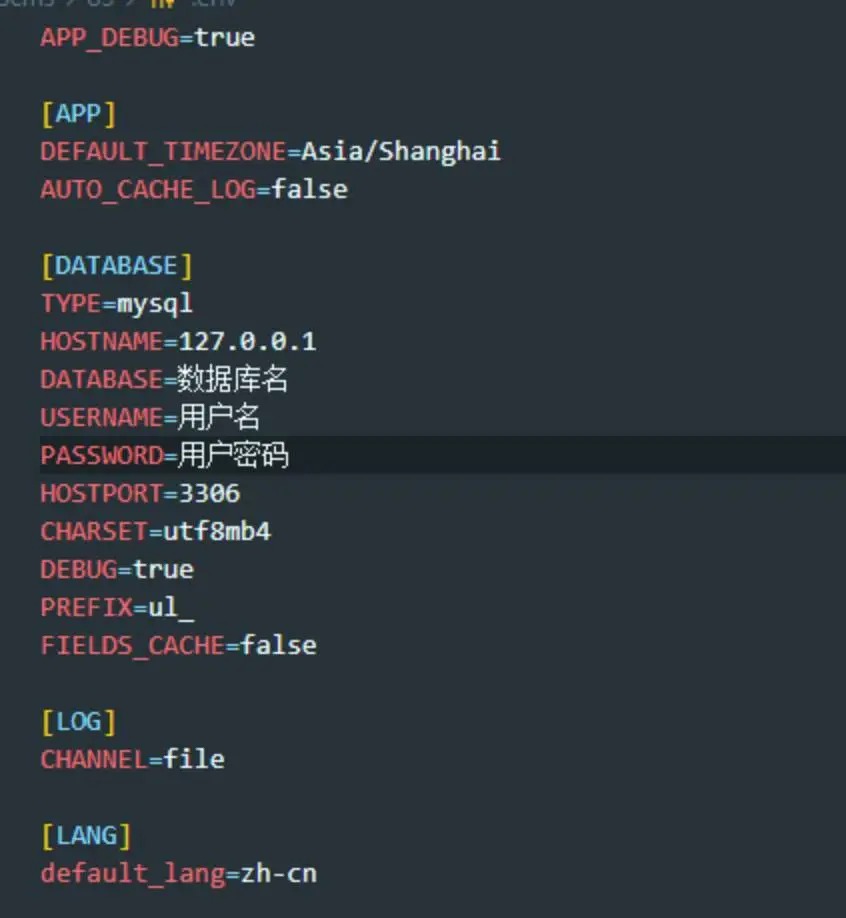
Task: Click the APP_DEBUG key on the first line
Action: pyautogui.click(x=112, y=38)
